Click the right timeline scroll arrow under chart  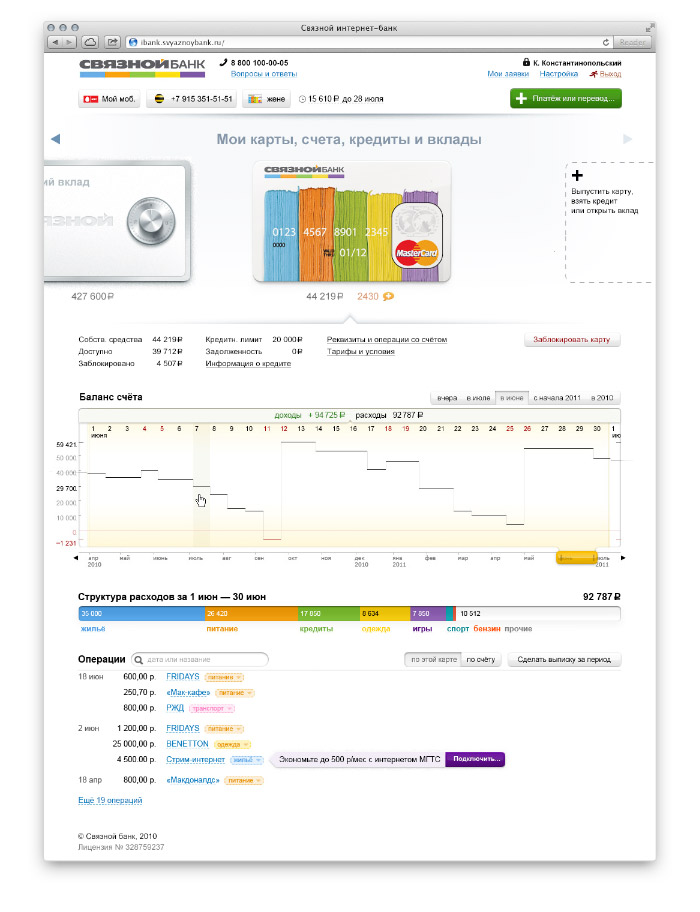[624, 557]
